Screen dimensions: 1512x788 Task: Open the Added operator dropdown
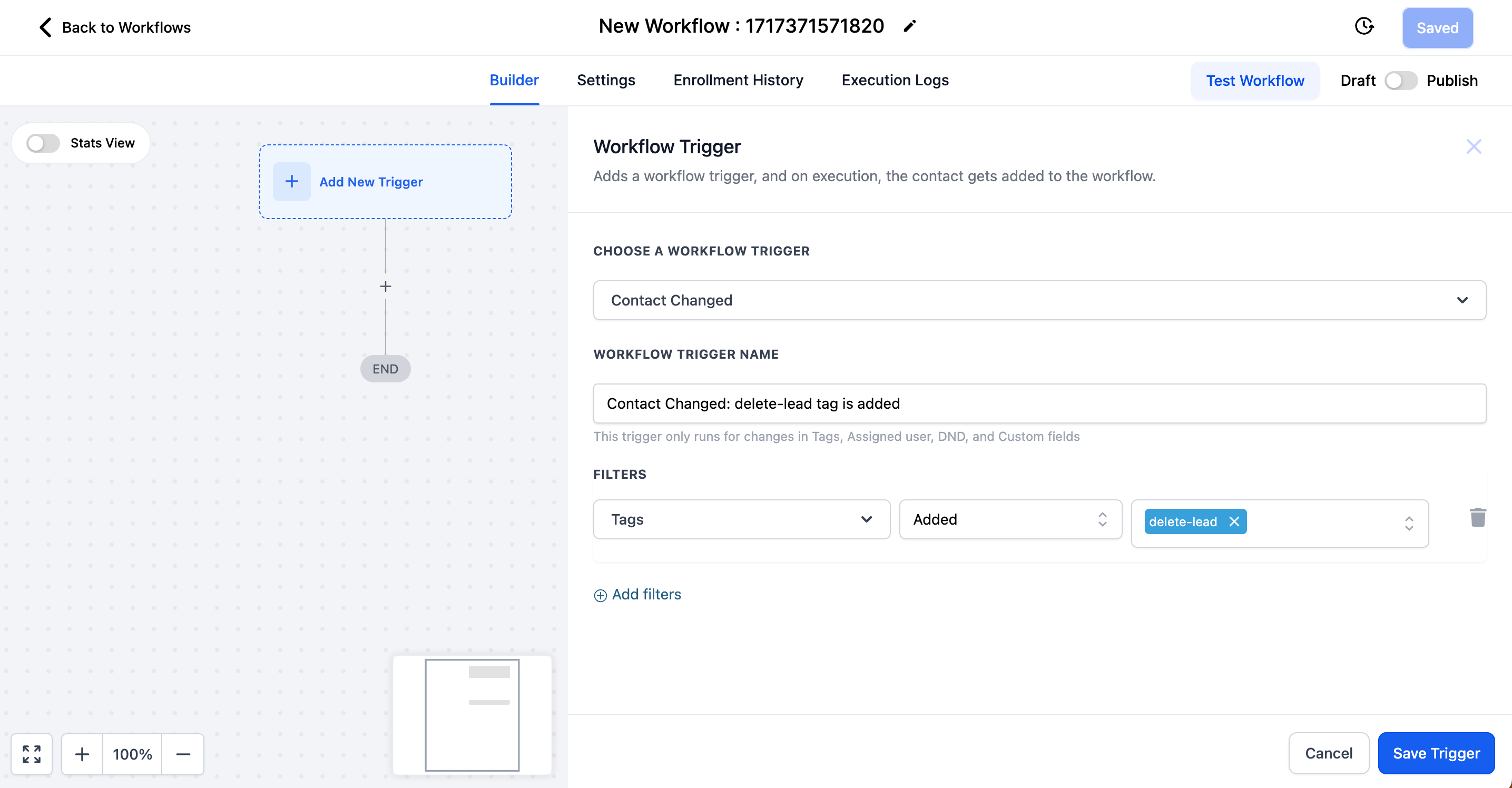(1009, 519)
